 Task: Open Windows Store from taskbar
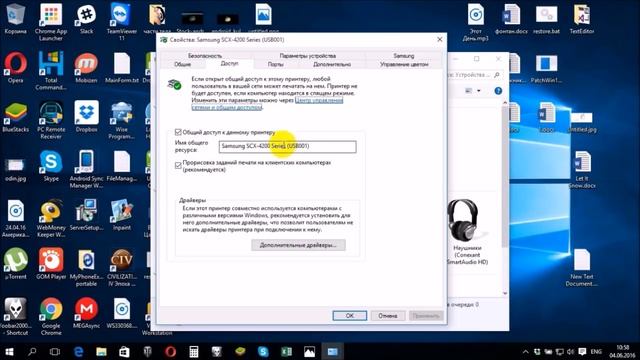click(124, 351)
